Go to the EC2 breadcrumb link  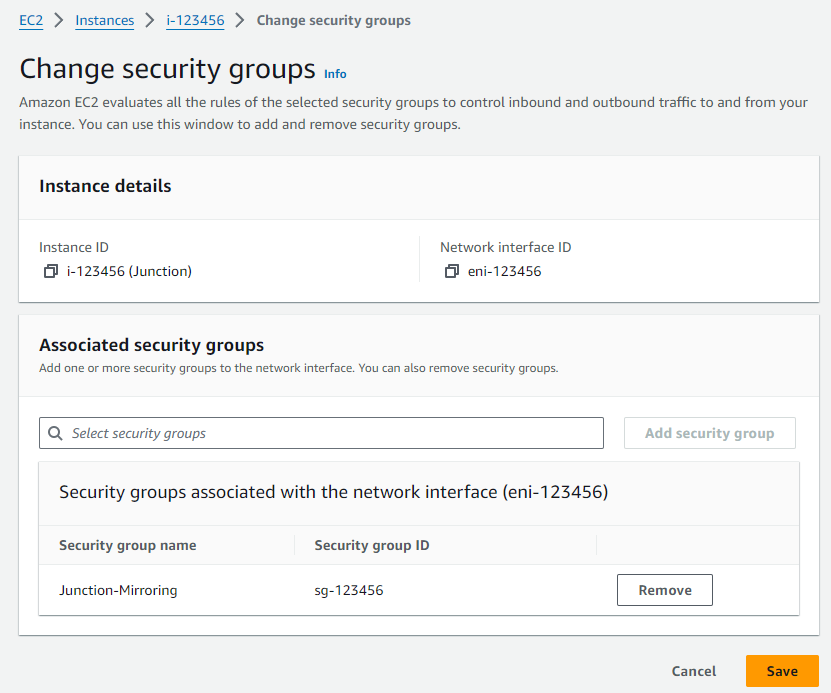tap(31, 20)
